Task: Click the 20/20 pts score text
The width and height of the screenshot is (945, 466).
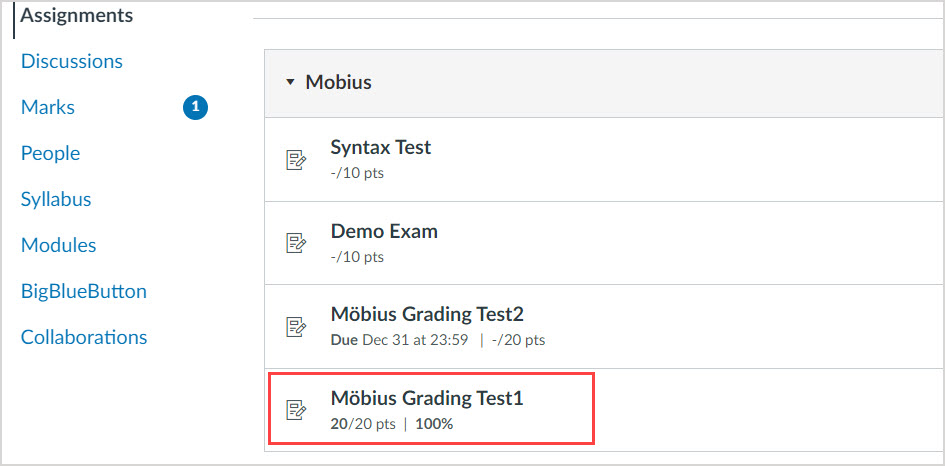Action: click(362, 424)
